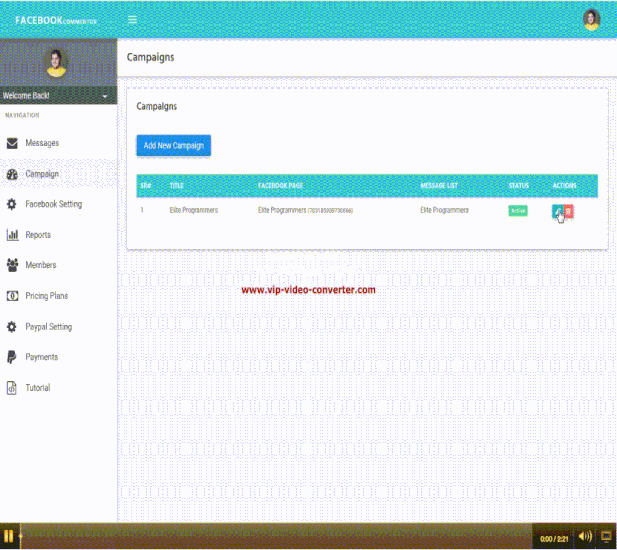617x550 pixels.
Task: Open the user avatar in top-right header
Action: click(591, 20)
